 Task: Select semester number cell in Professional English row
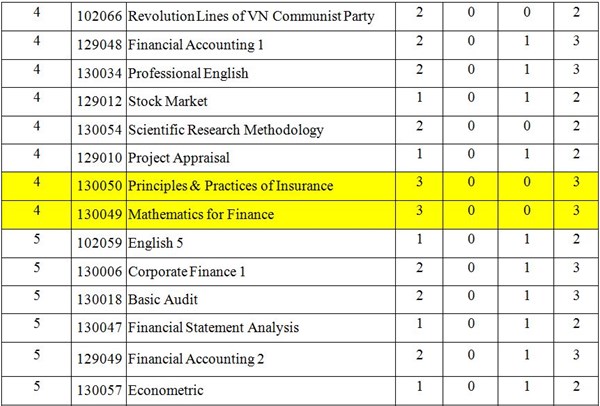[37, 71]
